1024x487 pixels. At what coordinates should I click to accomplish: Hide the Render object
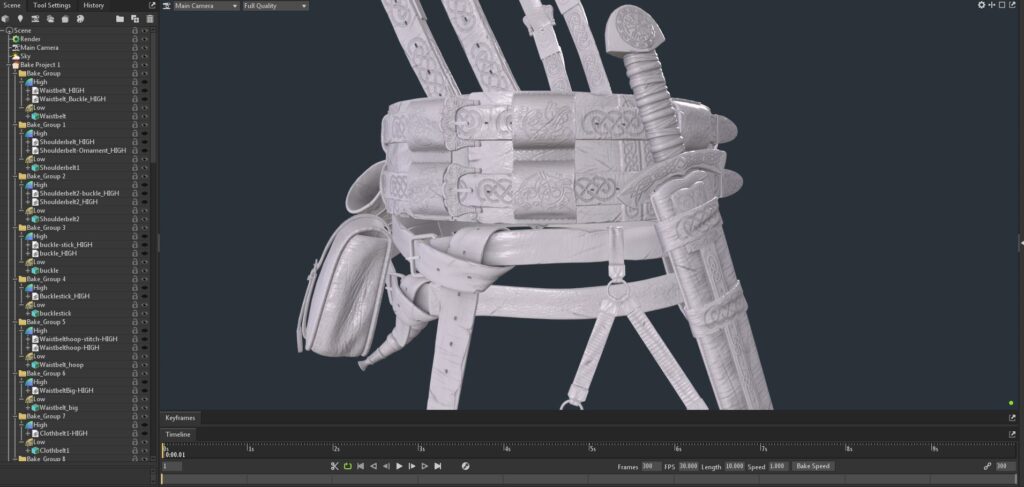point(145,39)
